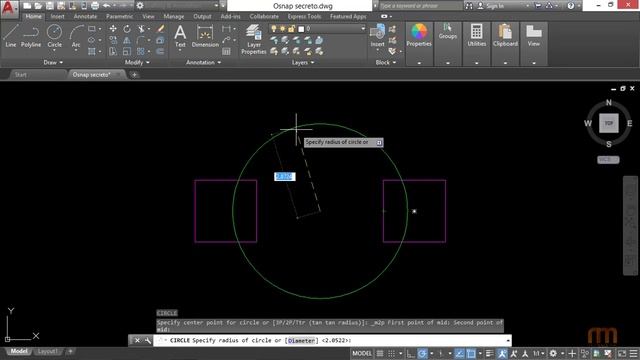Viewport: 640px width, 360px height.
Task: Activate the Rotate tool in Modify
Action: click(x=127, y=29)
